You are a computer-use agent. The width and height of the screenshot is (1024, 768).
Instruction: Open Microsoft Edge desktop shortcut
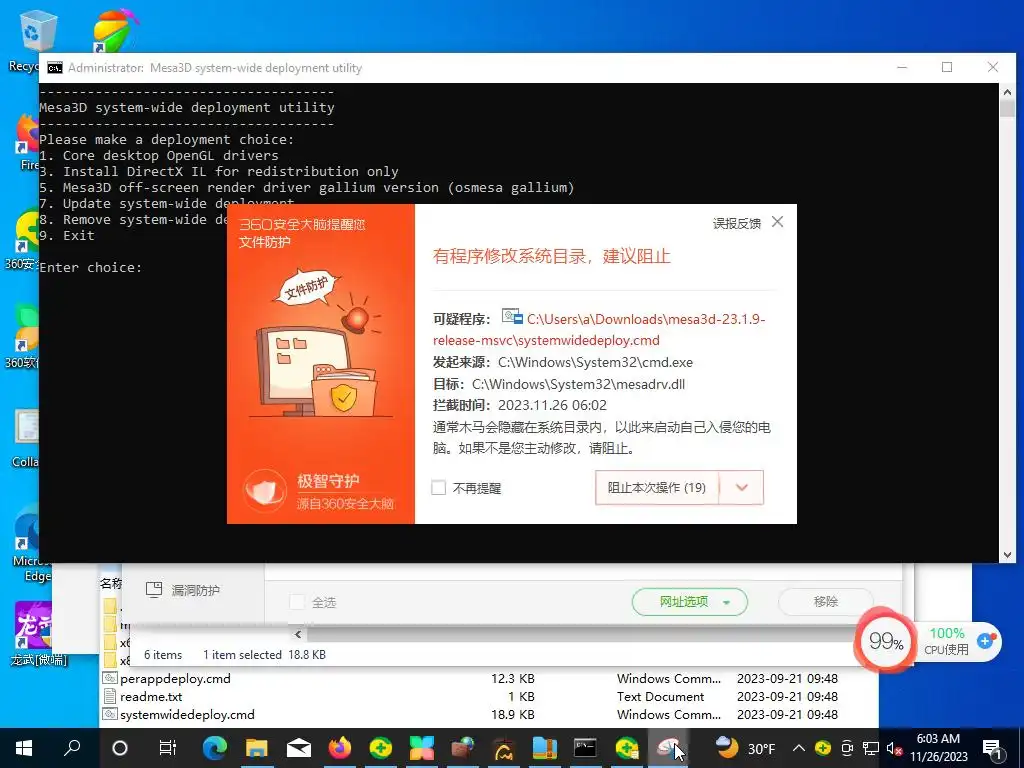point(31,543)
